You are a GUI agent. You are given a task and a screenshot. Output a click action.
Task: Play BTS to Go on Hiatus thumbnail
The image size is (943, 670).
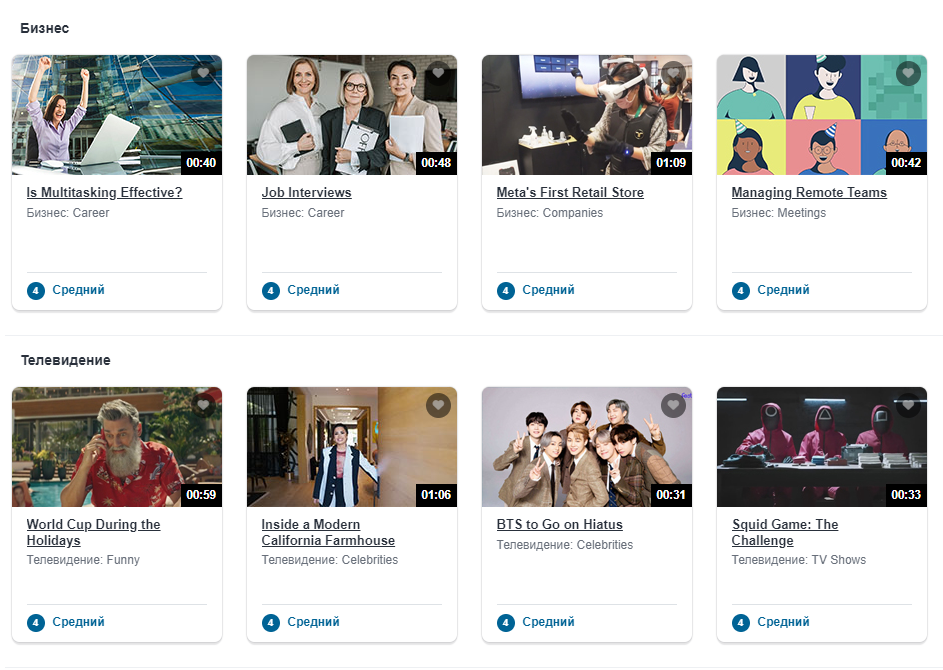(x=587, y=447)
